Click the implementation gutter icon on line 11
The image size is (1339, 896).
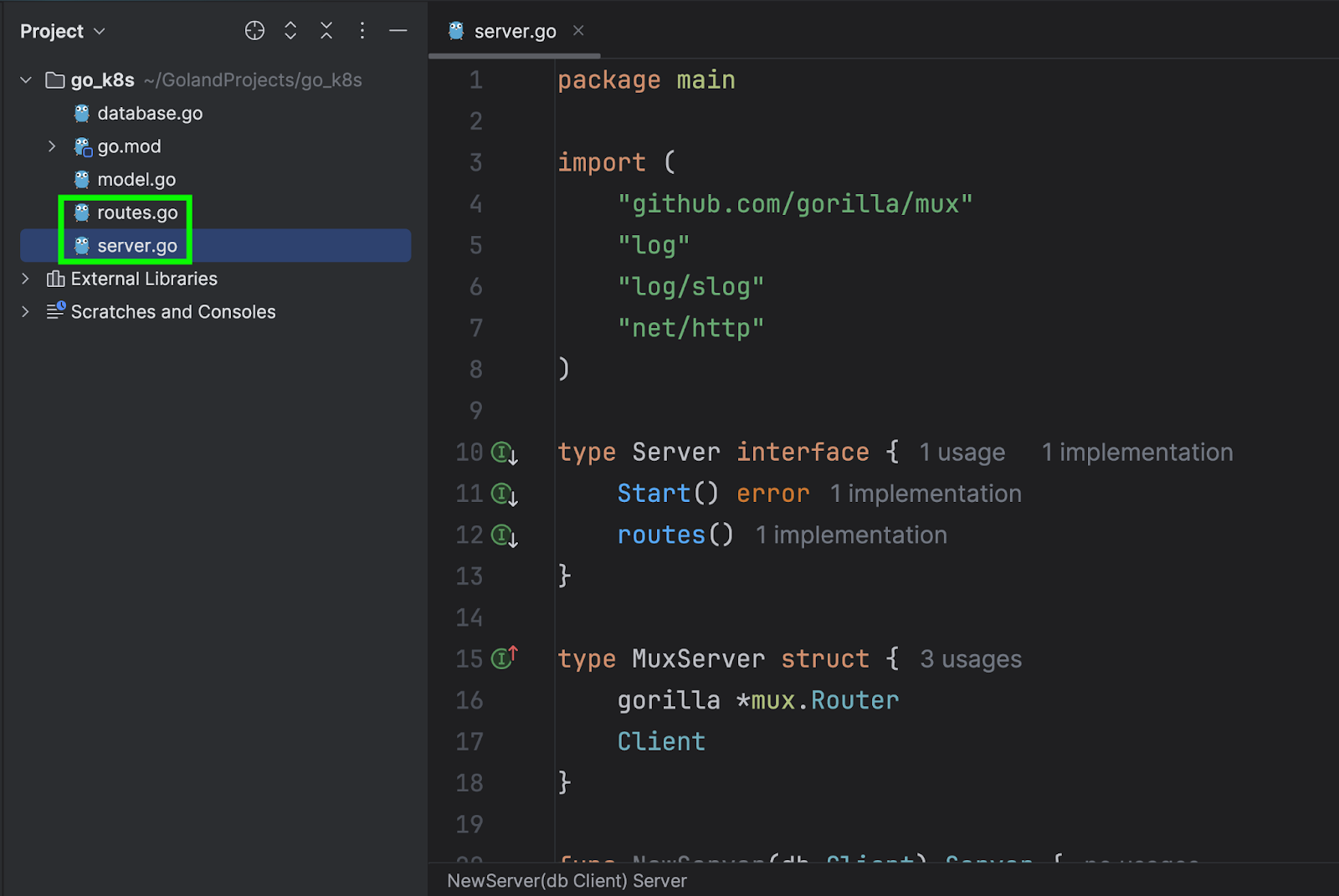504,494
